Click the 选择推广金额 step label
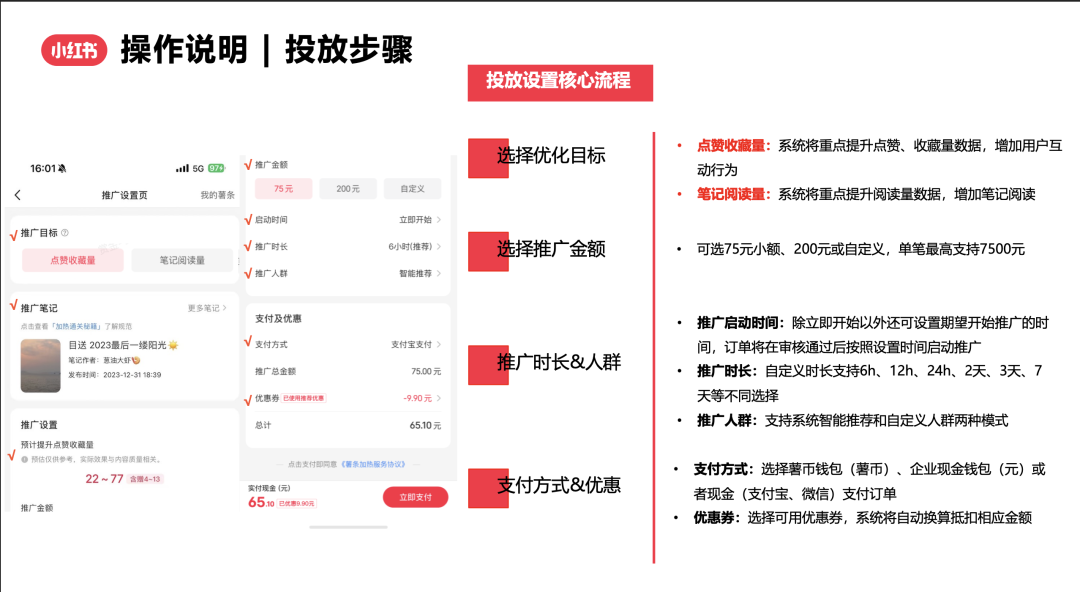1080x592 pixels. pyautogui.click(x=551, y=249)
